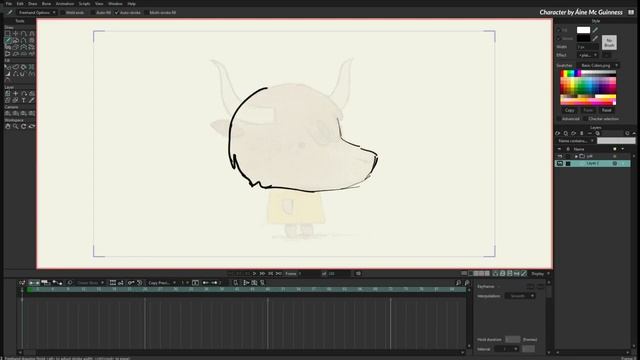Pick stroke color with eyedropper icon
Viewport: 640px width, 360px height.
(x=596, y=38)
